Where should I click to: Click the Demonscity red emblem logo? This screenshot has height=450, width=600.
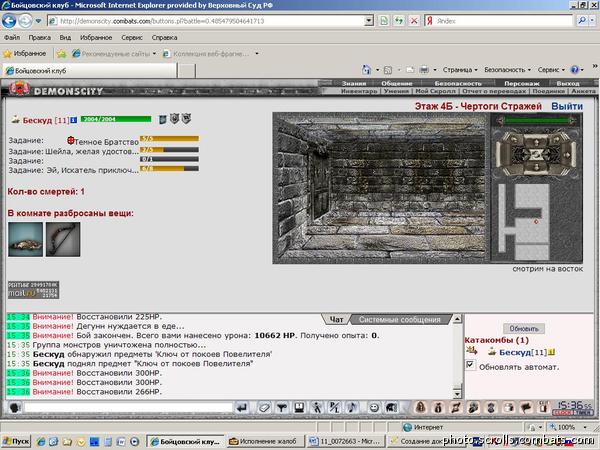coord(19,89)
